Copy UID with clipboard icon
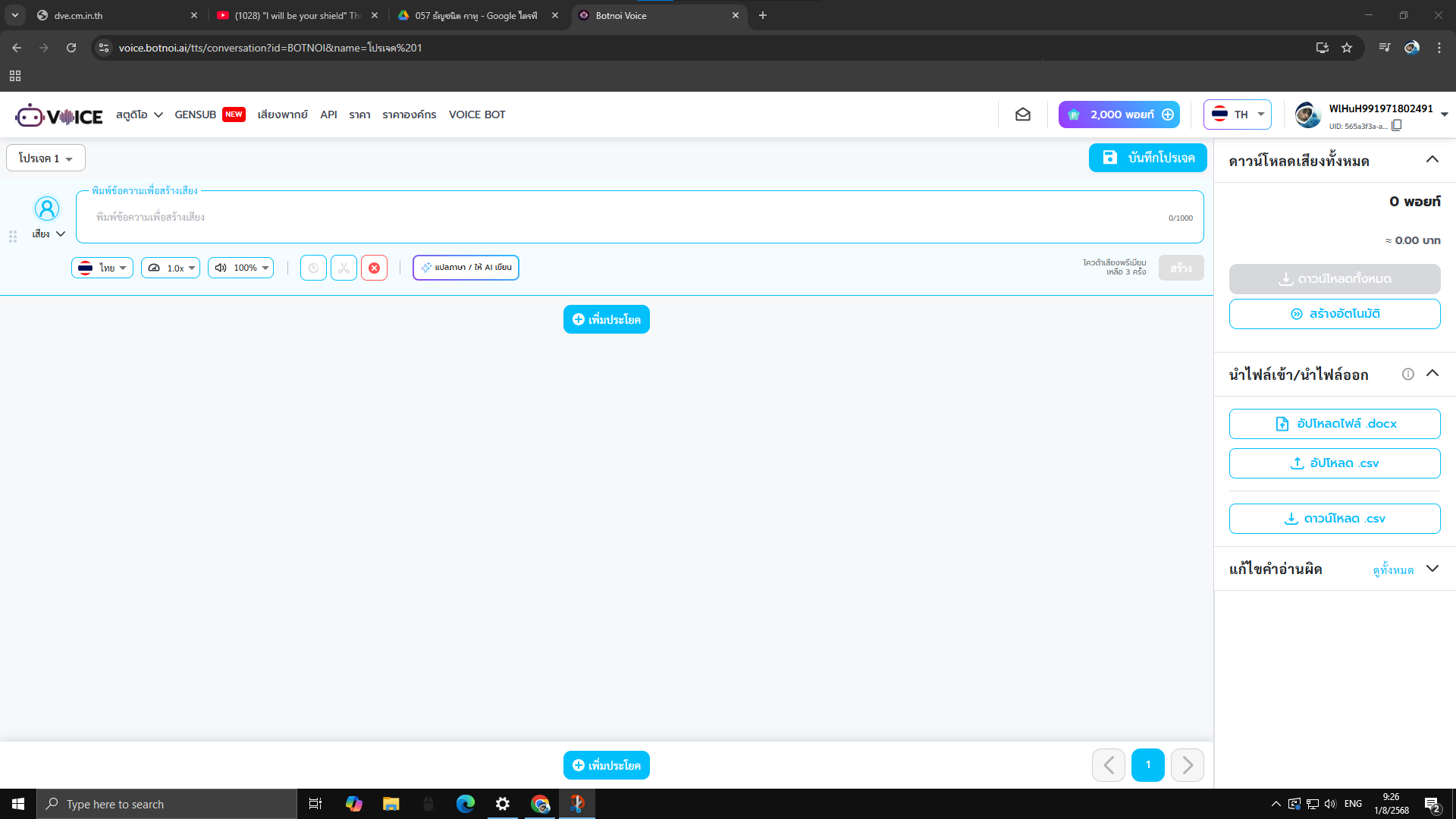 pyautogui.click(x=1397, y=126)
